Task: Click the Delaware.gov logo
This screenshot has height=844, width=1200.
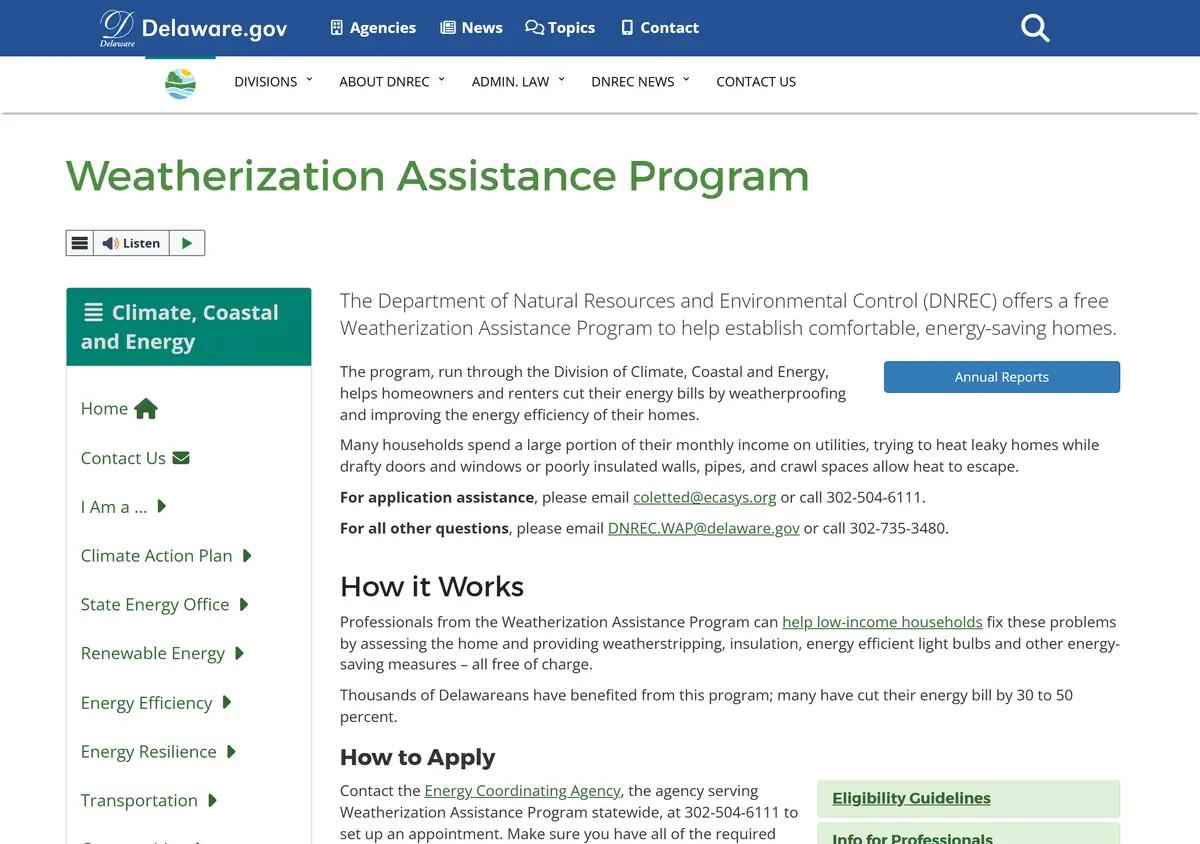Action: click(x=194, y=28)
